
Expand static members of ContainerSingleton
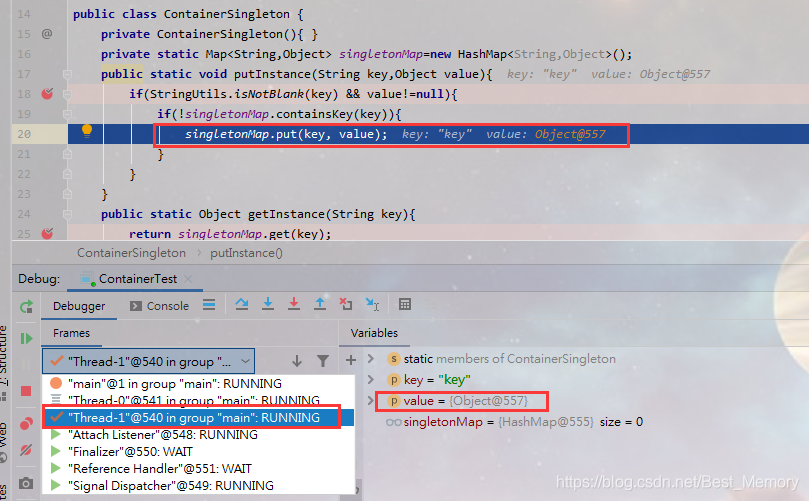[370, 359]
